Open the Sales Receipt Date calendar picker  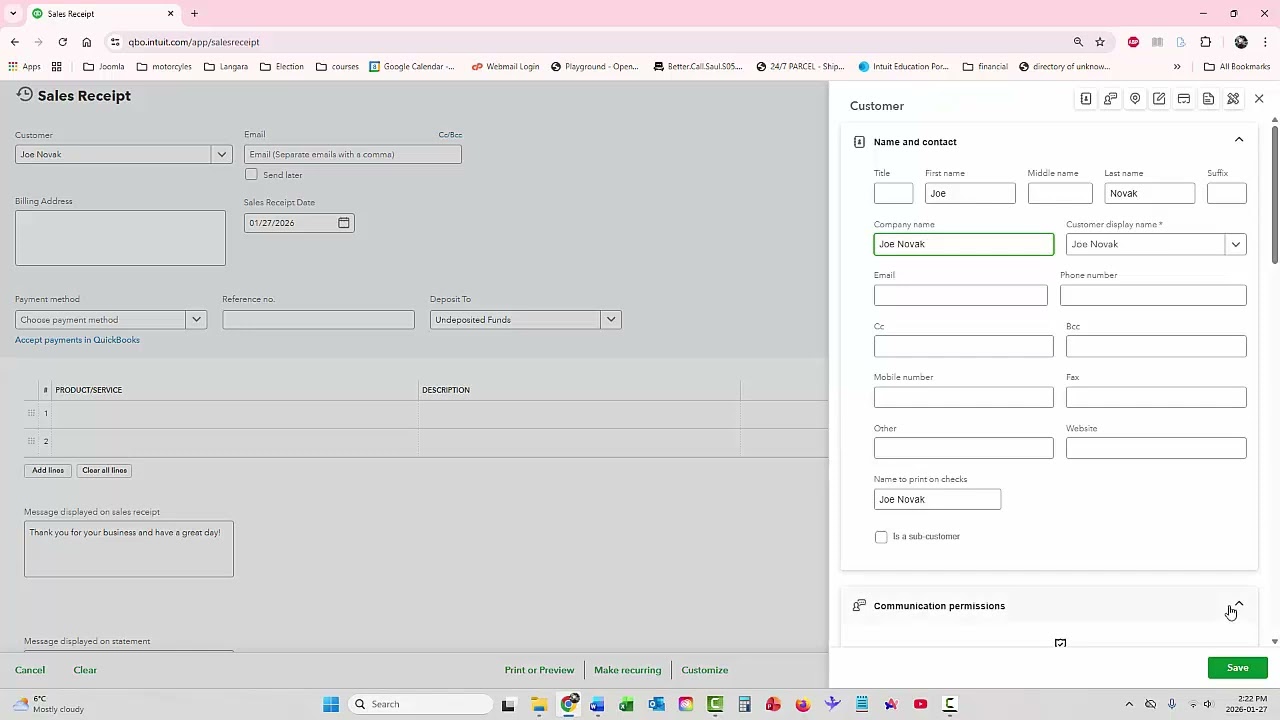click(x=344, y=223)
